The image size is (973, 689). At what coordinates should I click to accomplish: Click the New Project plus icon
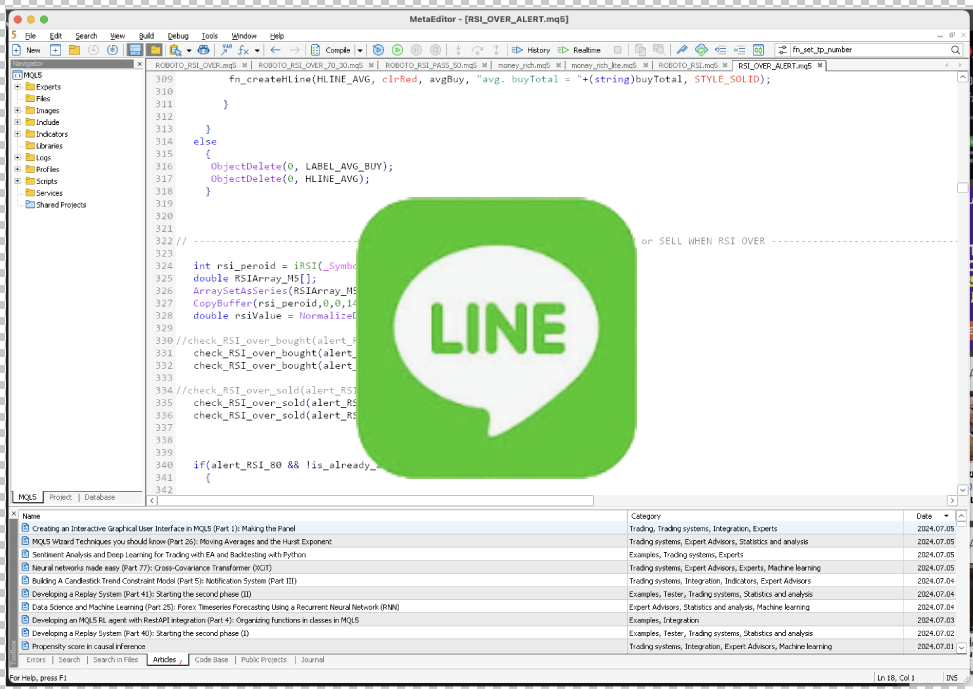55,50
